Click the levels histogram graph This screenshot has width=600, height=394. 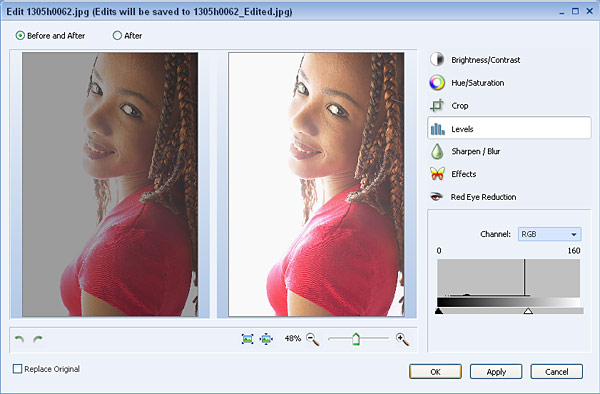(x=509, y=278)
